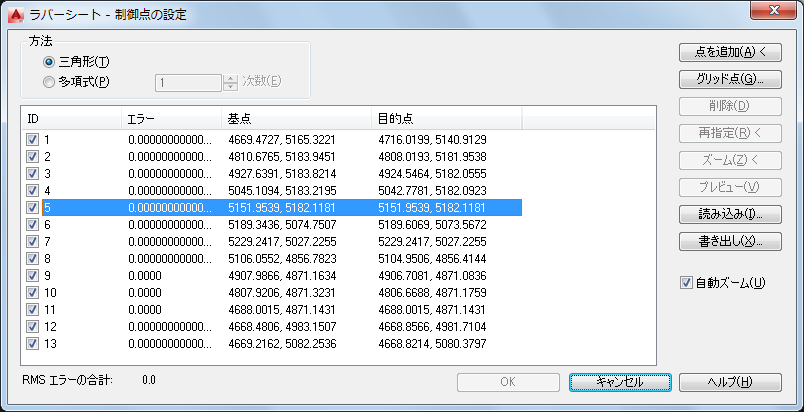This screenshot has height=412, width=804.
Task: Click highlighted base point 5151.9539, 5182.1181
Action: click(282, 208)
